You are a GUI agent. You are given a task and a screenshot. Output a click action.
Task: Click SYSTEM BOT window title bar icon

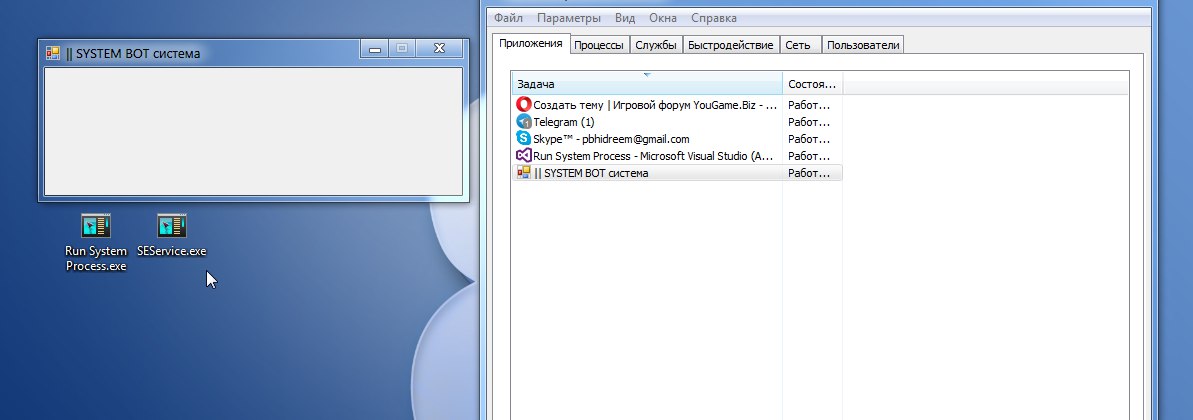53,53
